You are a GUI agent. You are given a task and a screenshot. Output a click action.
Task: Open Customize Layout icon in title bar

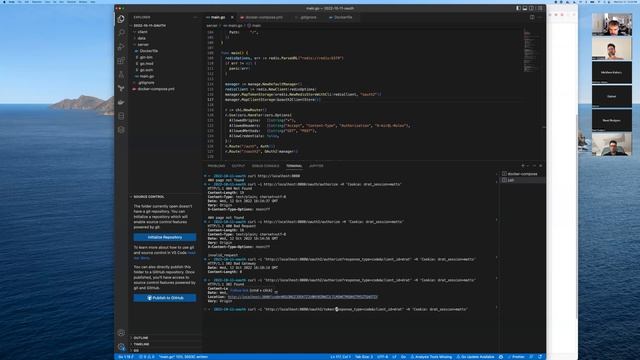[540, 8]
